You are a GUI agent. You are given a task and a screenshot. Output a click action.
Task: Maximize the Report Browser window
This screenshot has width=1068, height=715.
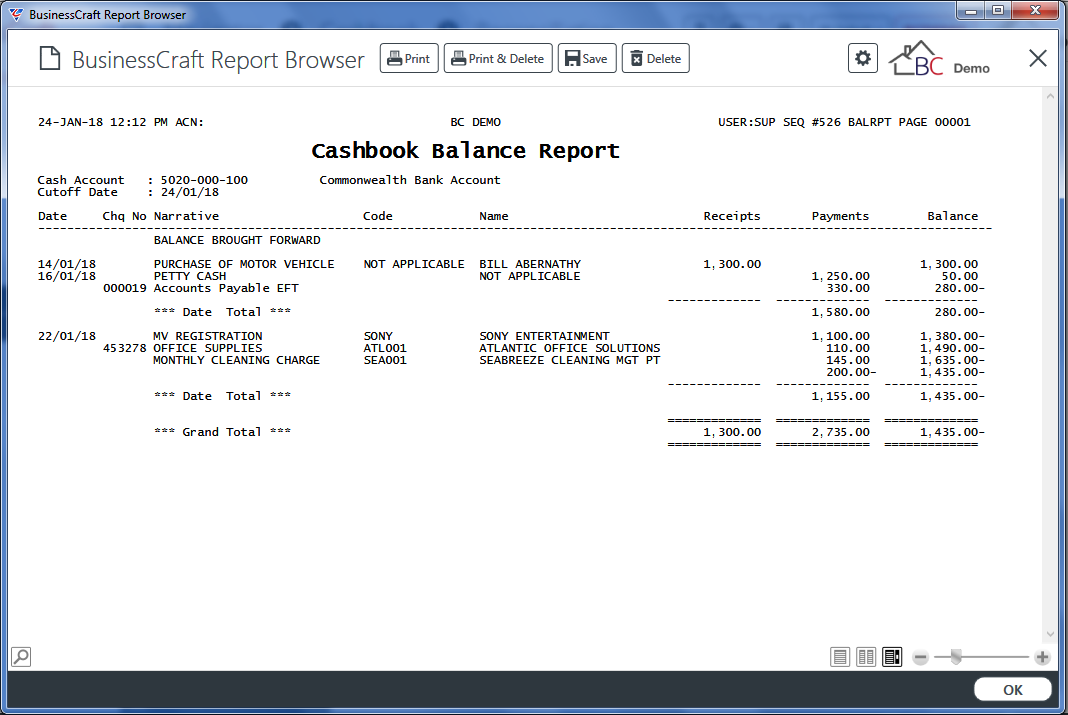point(998,10)
